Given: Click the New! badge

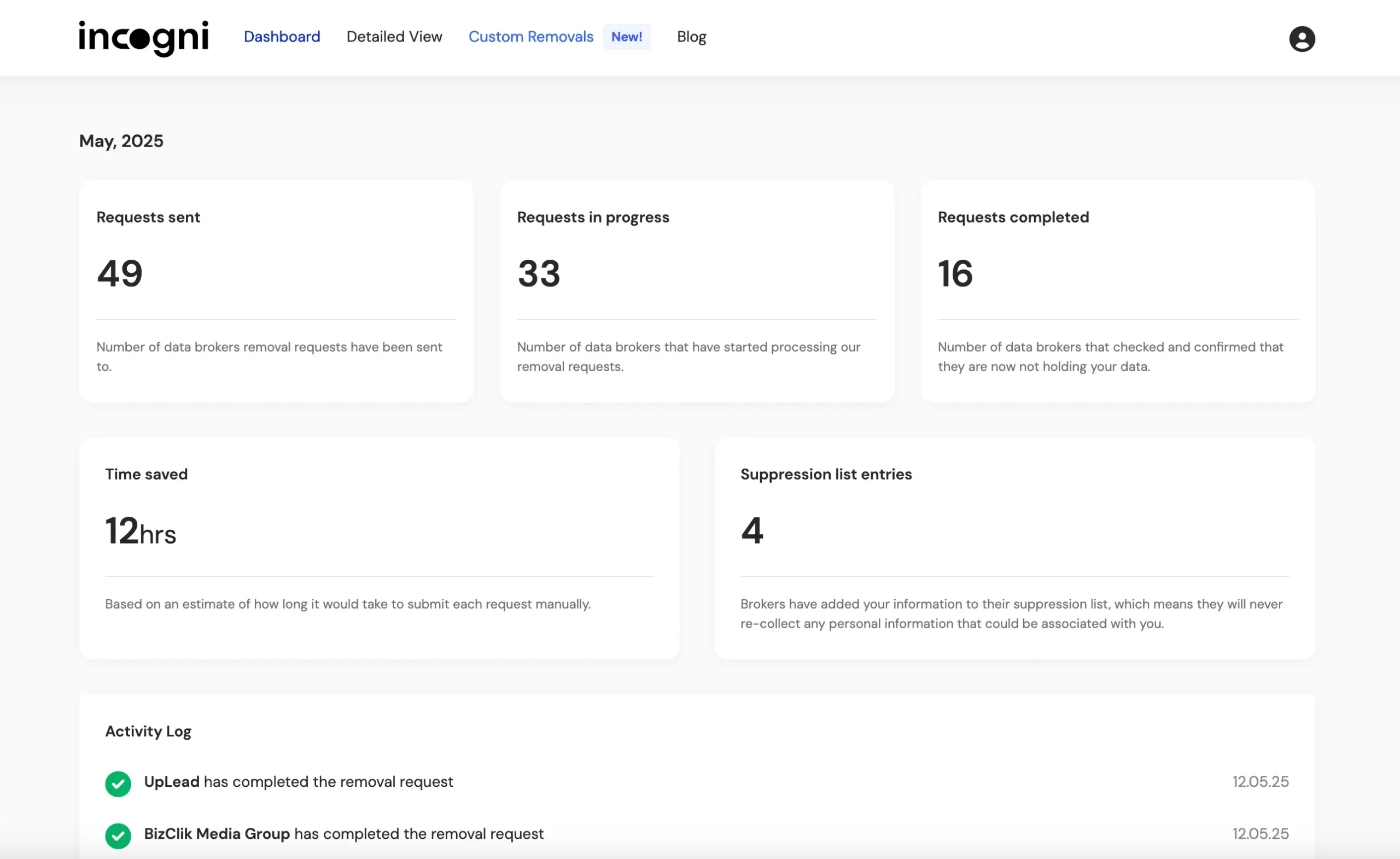Looking at the screenshot, I should click(626, 37).
